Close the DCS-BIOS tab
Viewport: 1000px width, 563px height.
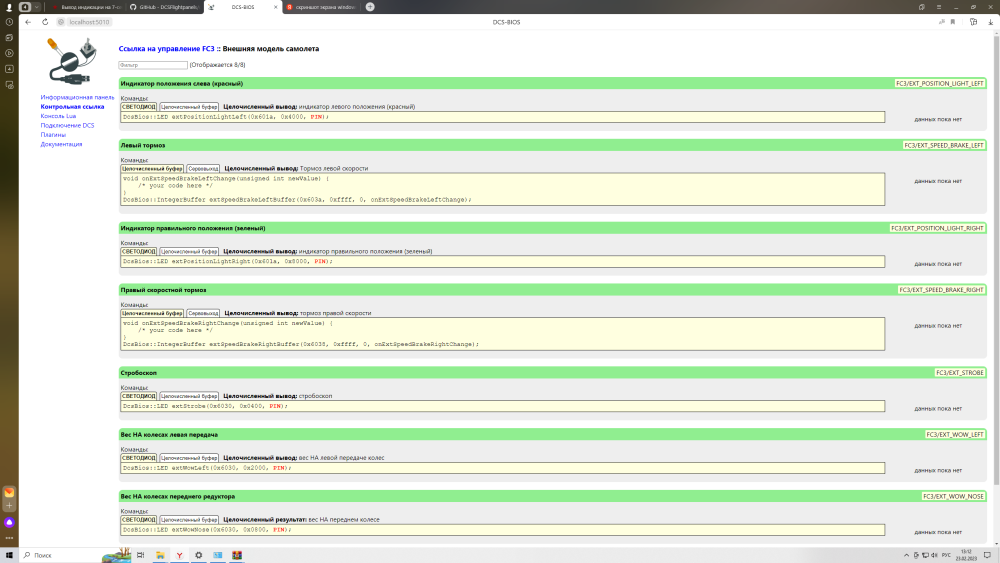pyautogui.click(x=276, y=7)
